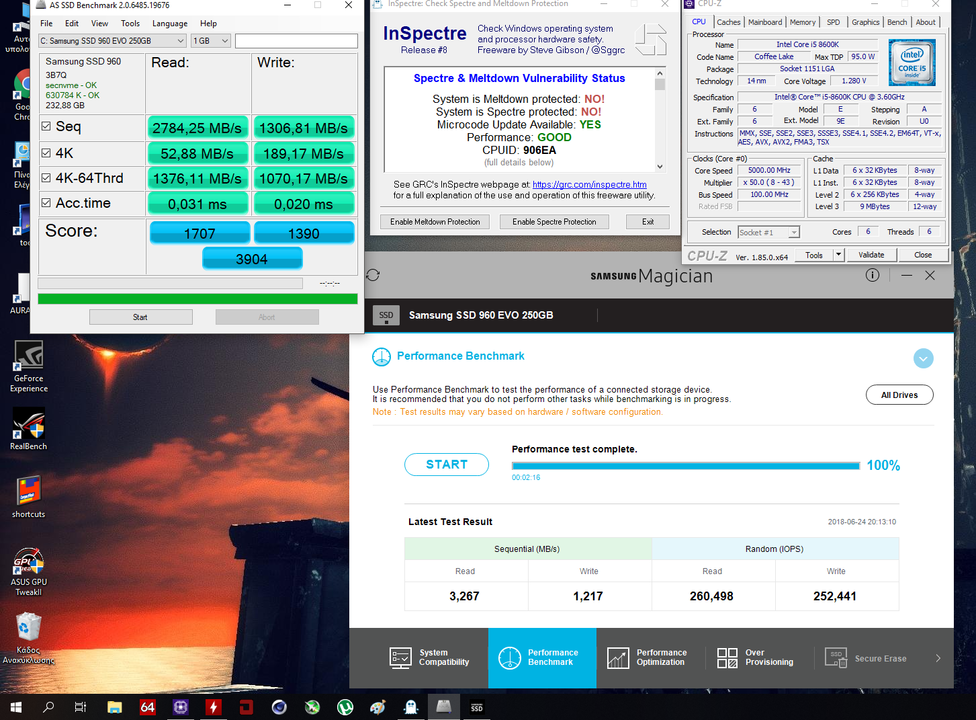Open the Help menu in AS SSD
976x720 pixels.
(x=209, y=24)
